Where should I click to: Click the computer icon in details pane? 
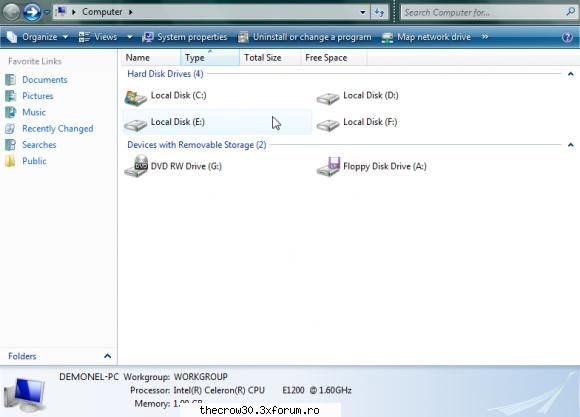pyautogui.click(x=25, y=394)
